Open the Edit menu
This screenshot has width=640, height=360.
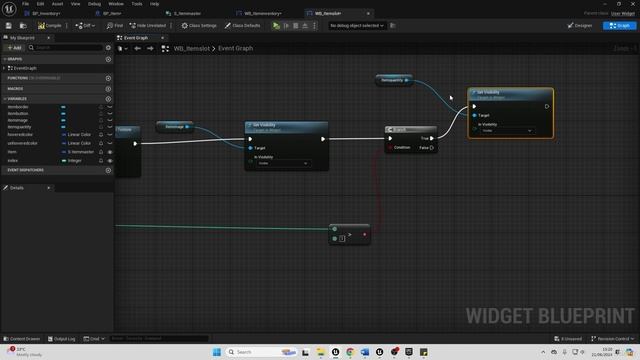(40, 4)
